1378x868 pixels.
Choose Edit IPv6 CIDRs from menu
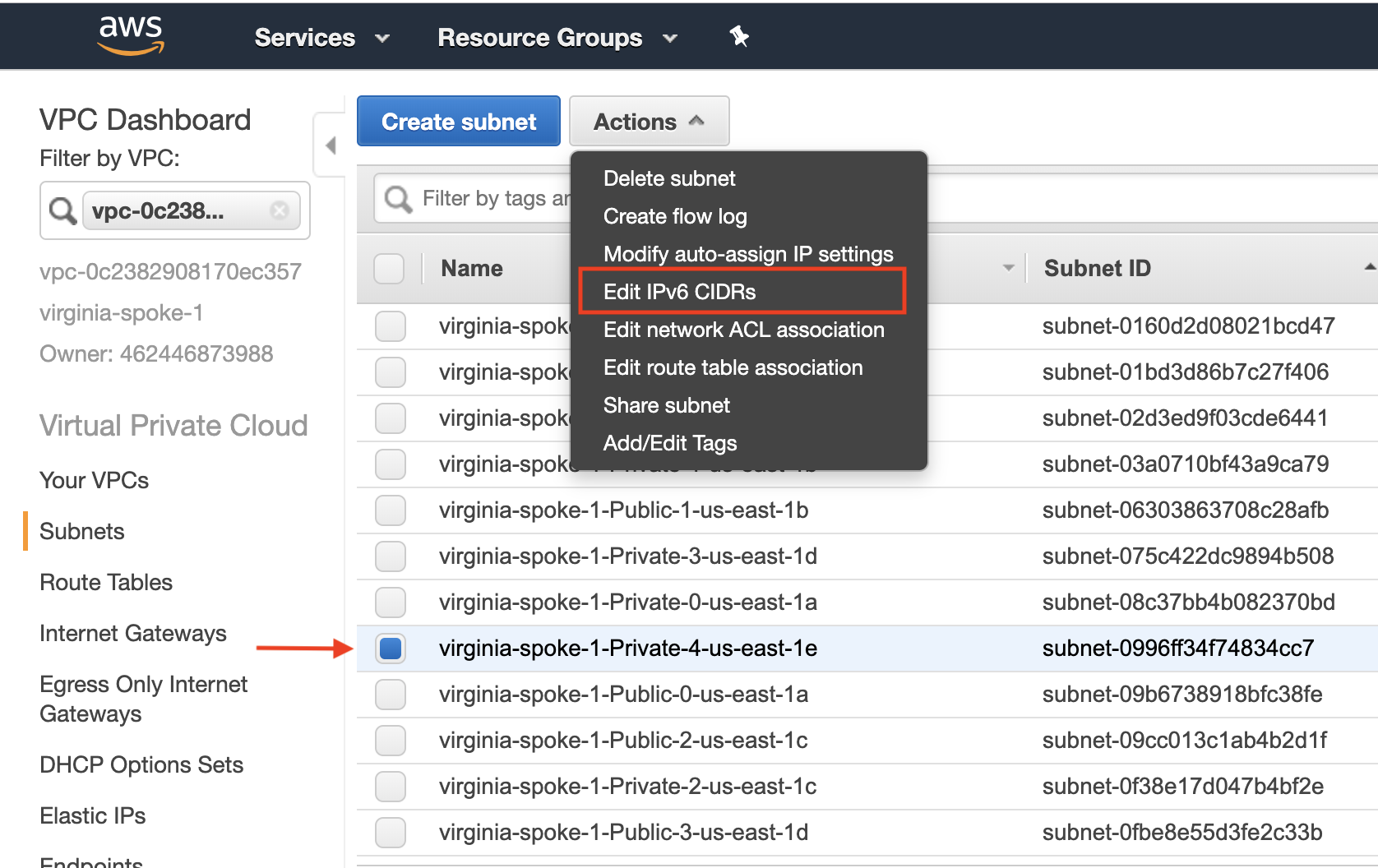pos(679,292)
